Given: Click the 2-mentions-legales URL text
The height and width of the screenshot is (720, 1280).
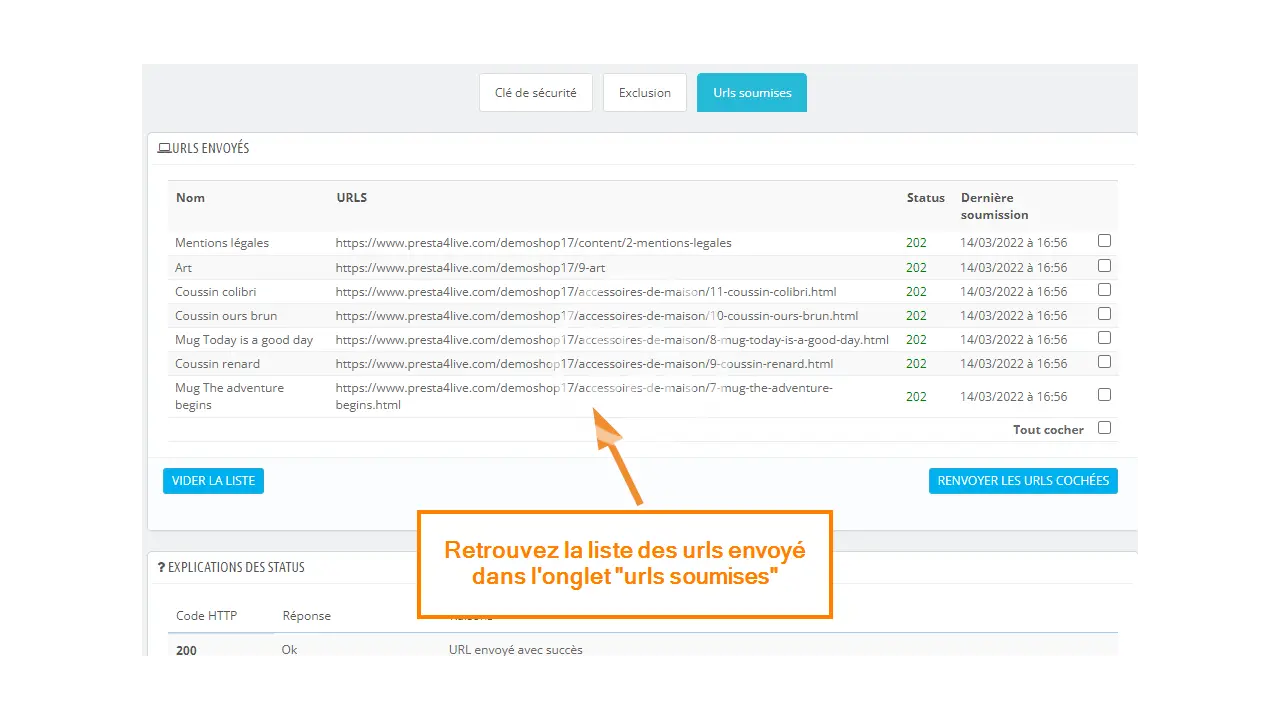Looking at the screenshot, I should pyautogui.click(x=533, y=243).
